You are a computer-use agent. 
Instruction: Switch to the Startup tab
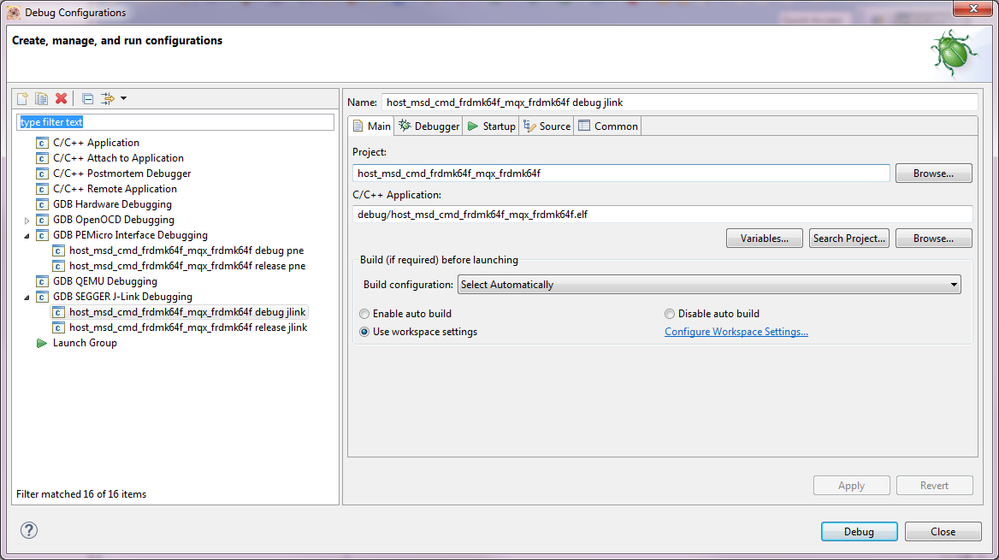tap(491, 126)
